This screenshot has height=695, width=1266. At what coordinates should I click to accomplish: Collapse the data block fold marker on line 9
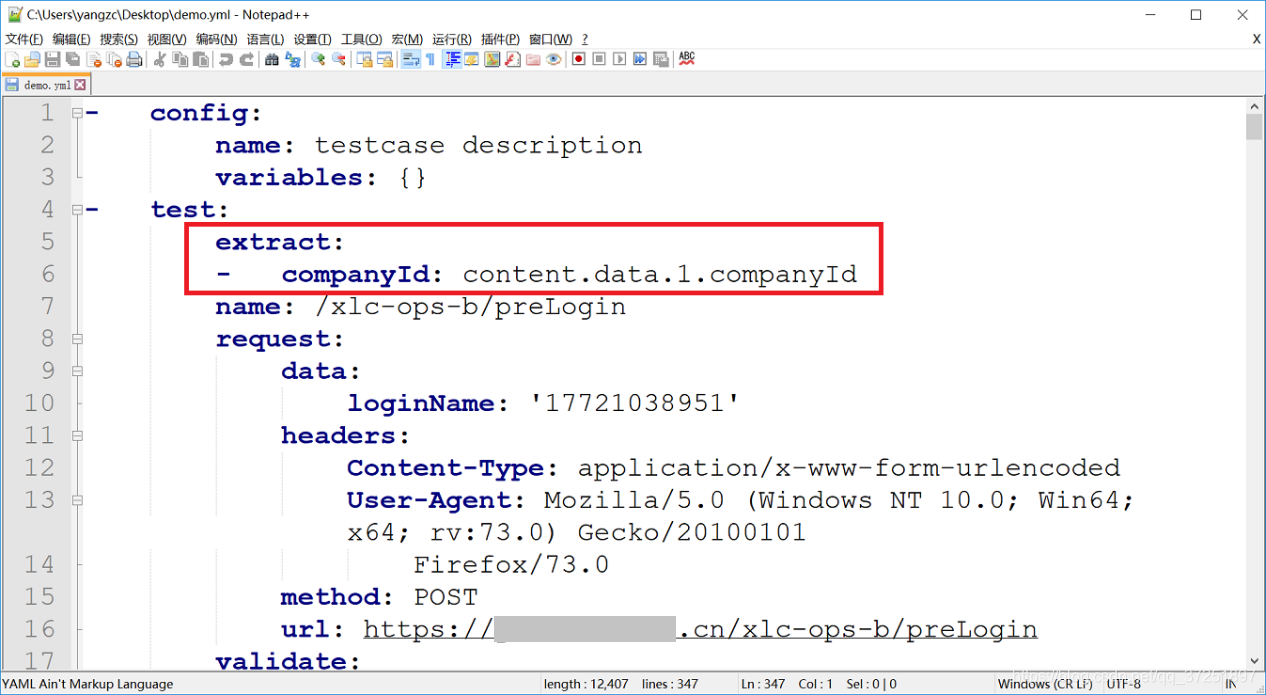(77, 371)
